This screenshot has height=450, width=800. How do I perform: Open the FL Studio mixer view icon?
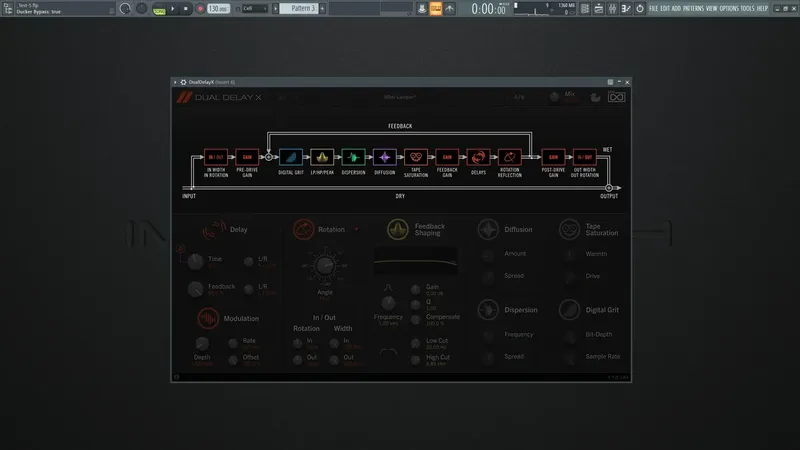pyautogui.click(x=612, y=9)
